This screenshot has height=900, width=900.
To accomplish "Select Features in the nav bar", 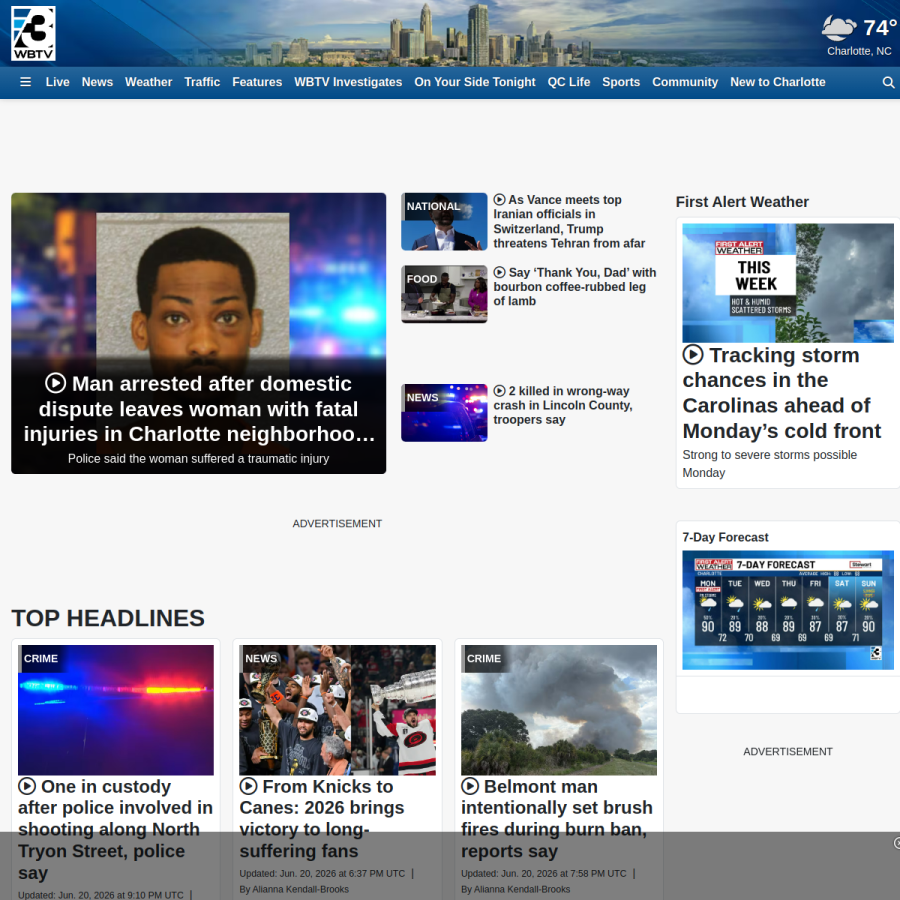I will (x=257, y=82).
